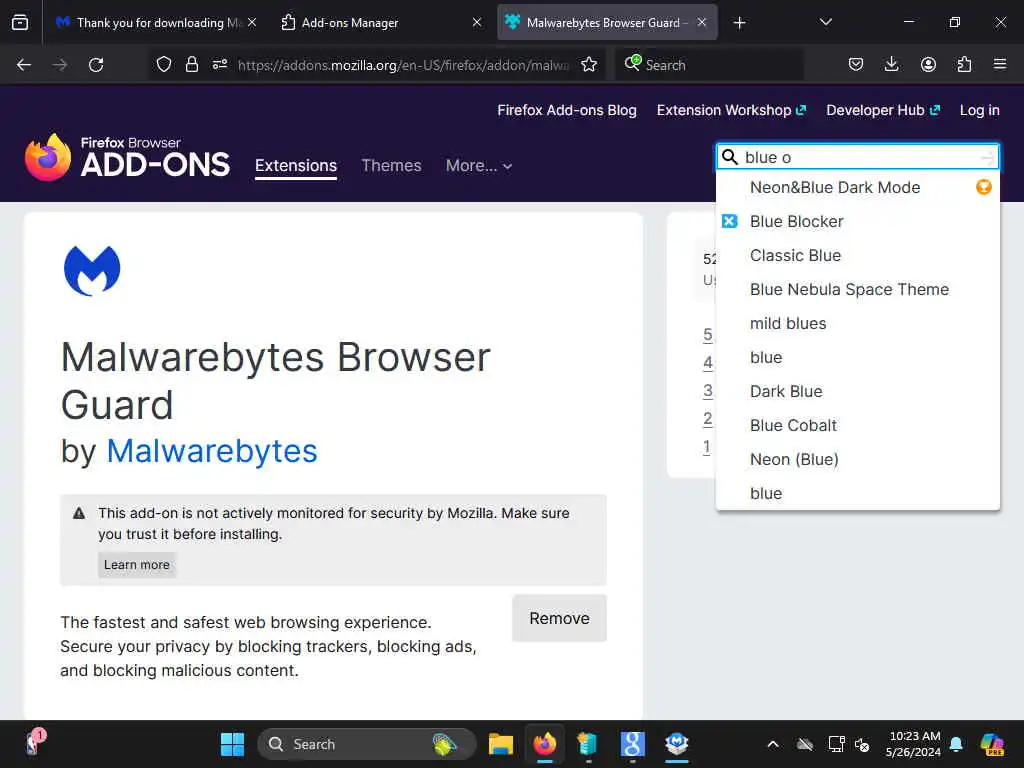The image size is (1024, 768).
Task: Open the network status tray icon
Action: [837, 744]
